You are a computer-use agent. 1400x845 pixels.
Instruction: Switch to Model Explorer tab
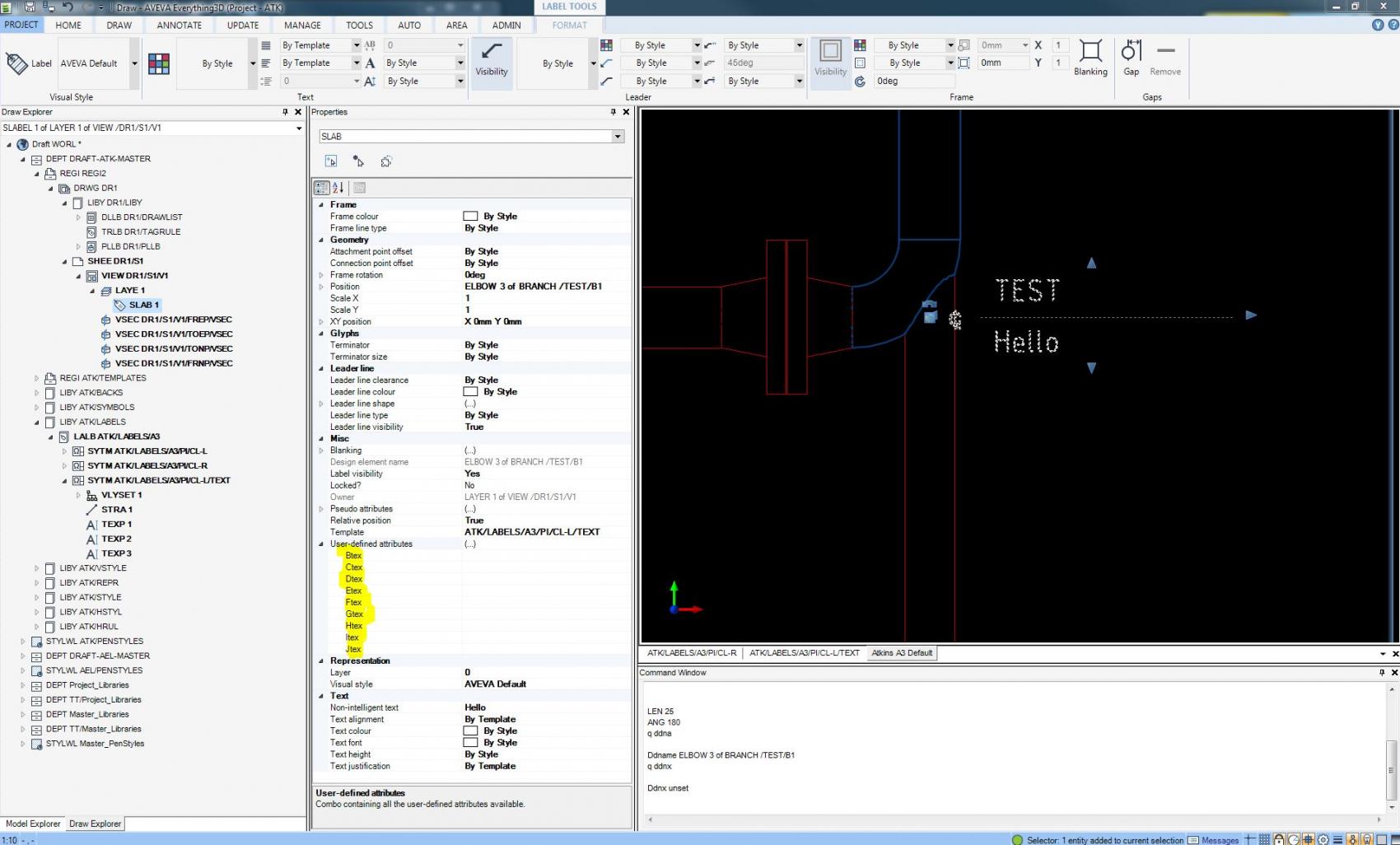click(33, 824)
